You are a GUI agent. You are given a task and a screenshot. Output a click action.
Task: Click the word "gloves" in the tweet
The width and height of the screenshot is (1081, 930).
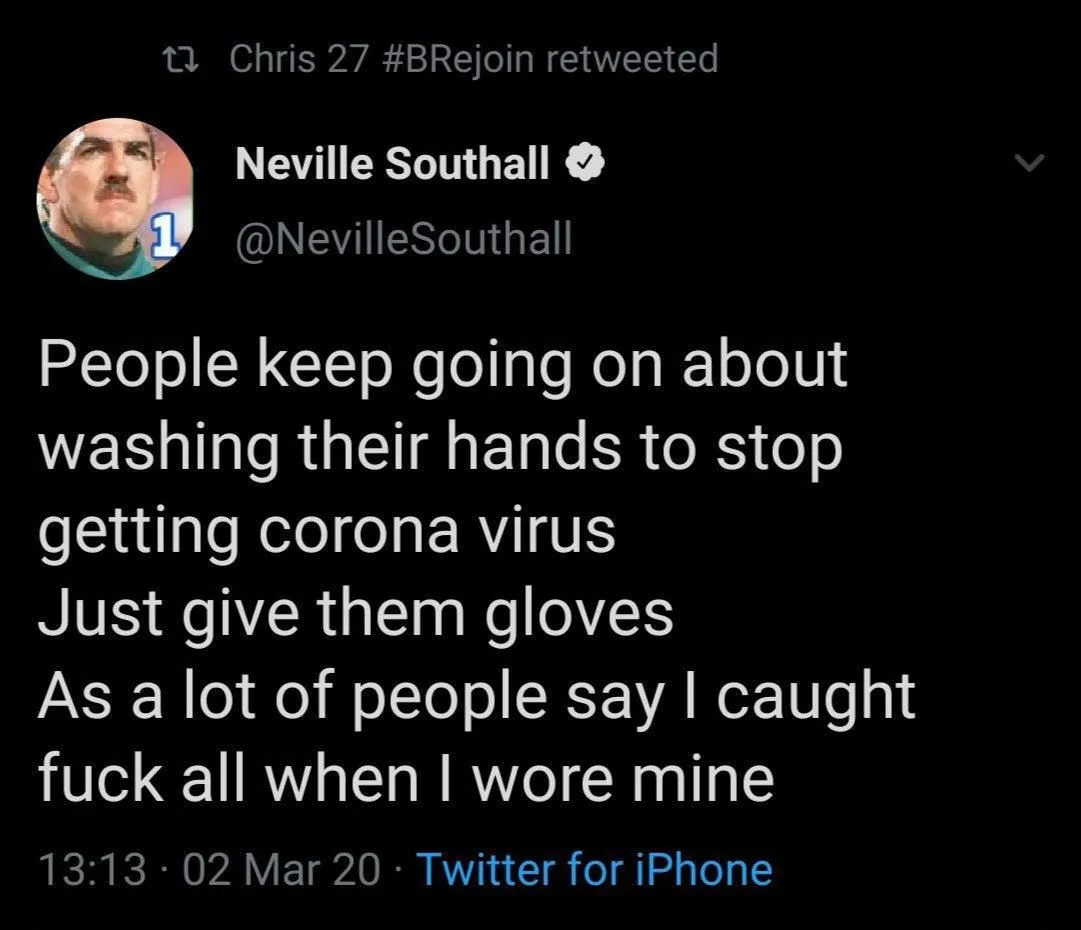pos(580,614)
